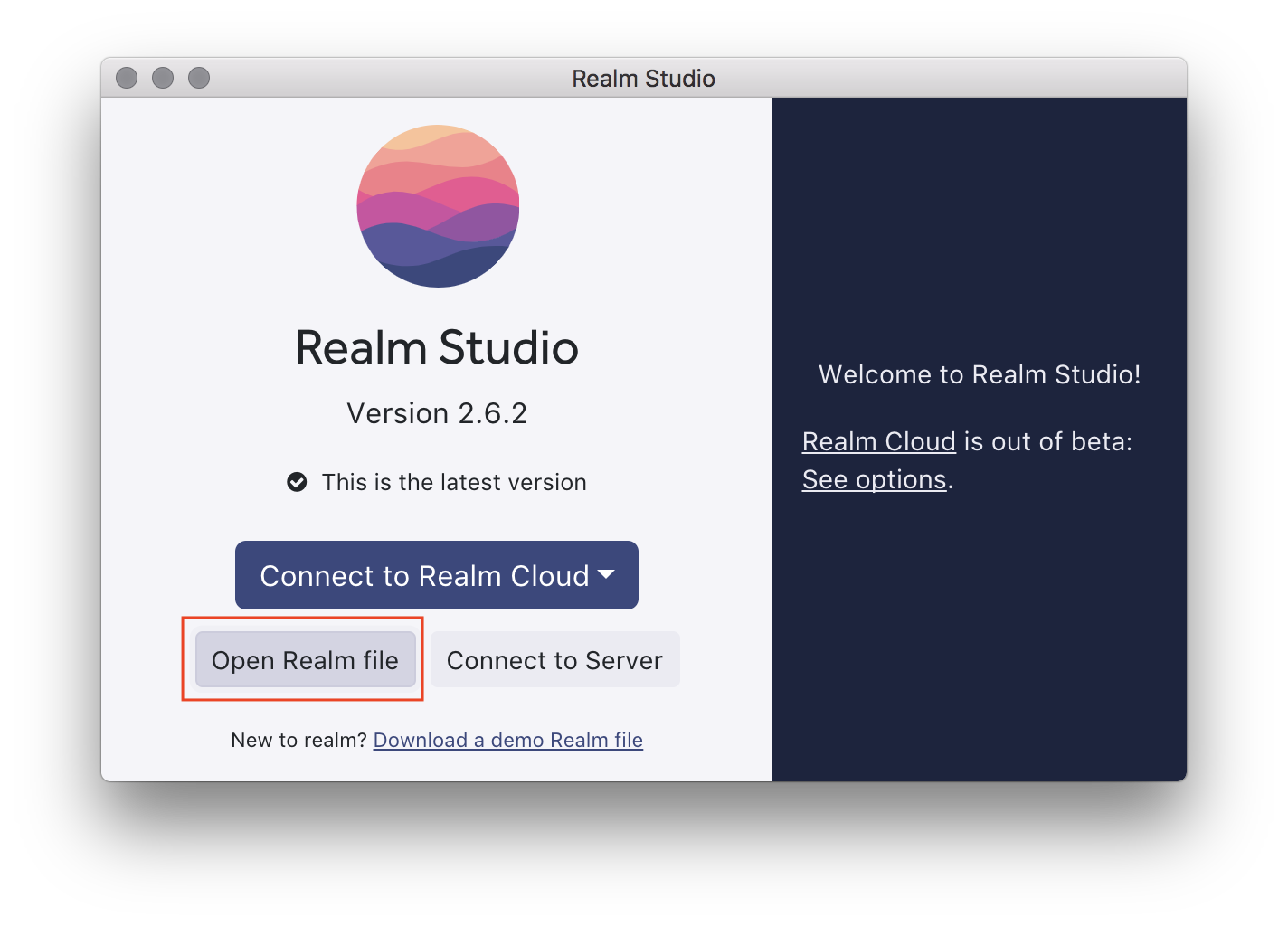
Task: Click the See options link
Action: pos(873,479)
